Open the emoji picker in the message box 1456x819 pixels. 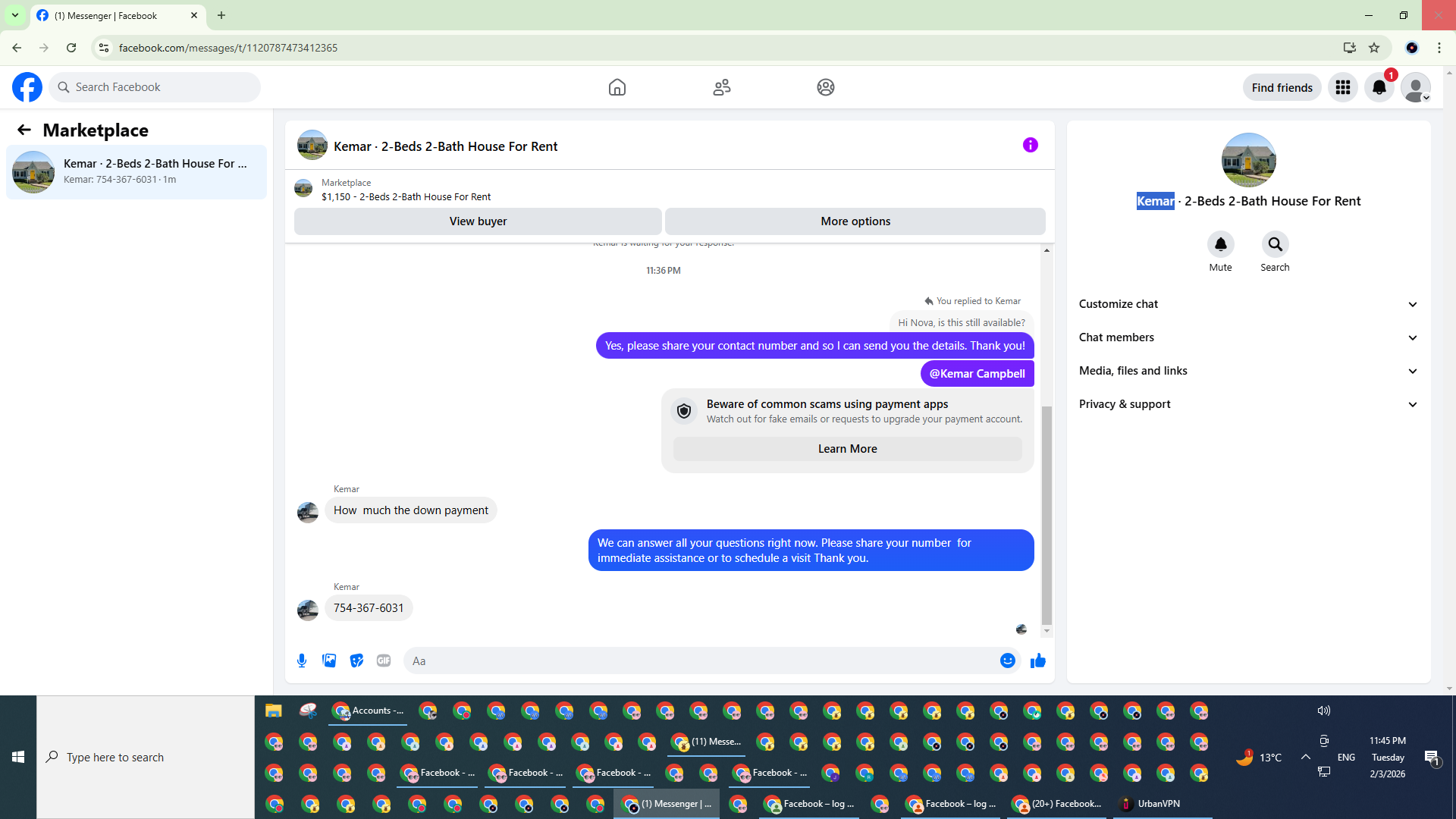click(x=1007, y=661)
